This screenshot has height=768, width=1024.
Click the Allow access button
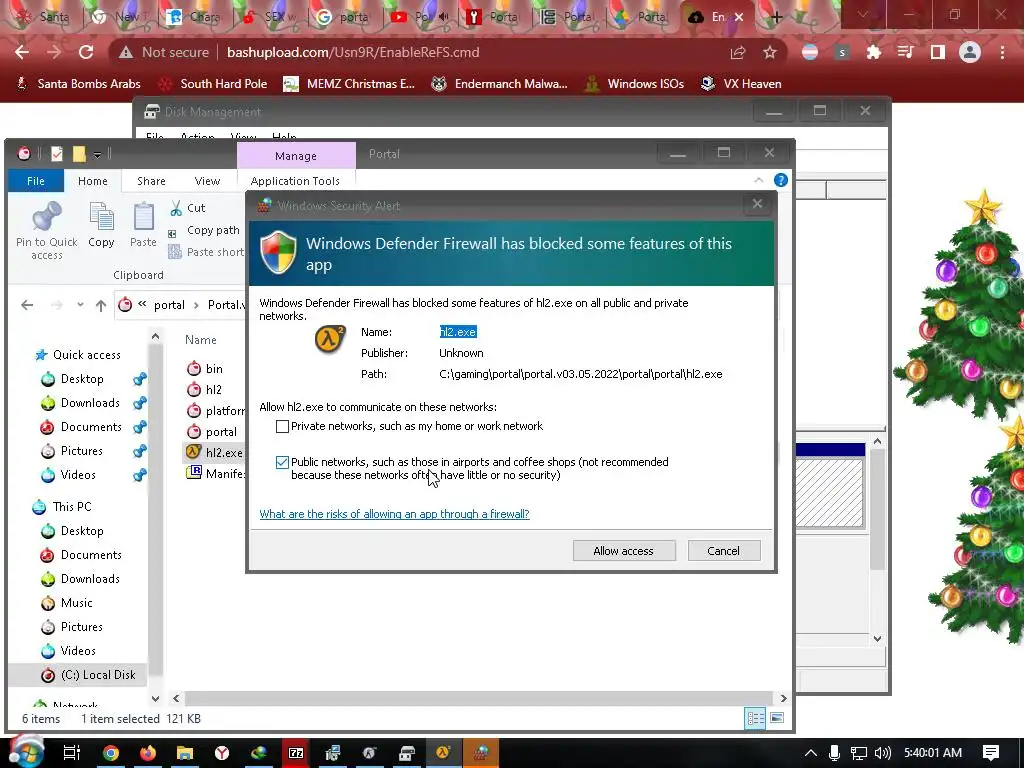(x=624, y=551)
